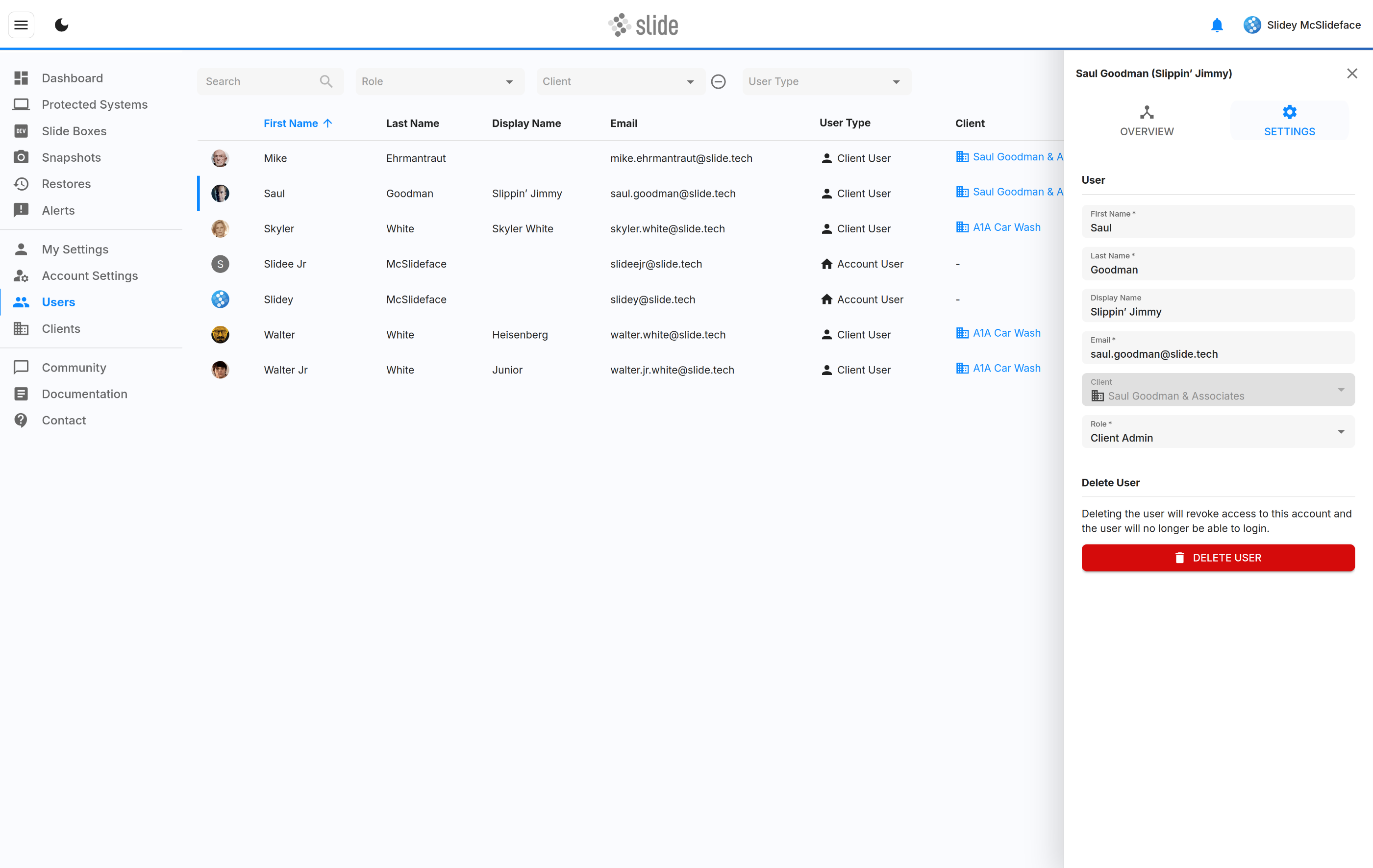The image size is (1373, 868).
Task: Click the Account Settings gear-person icon
Action: (x=21, y=276)
